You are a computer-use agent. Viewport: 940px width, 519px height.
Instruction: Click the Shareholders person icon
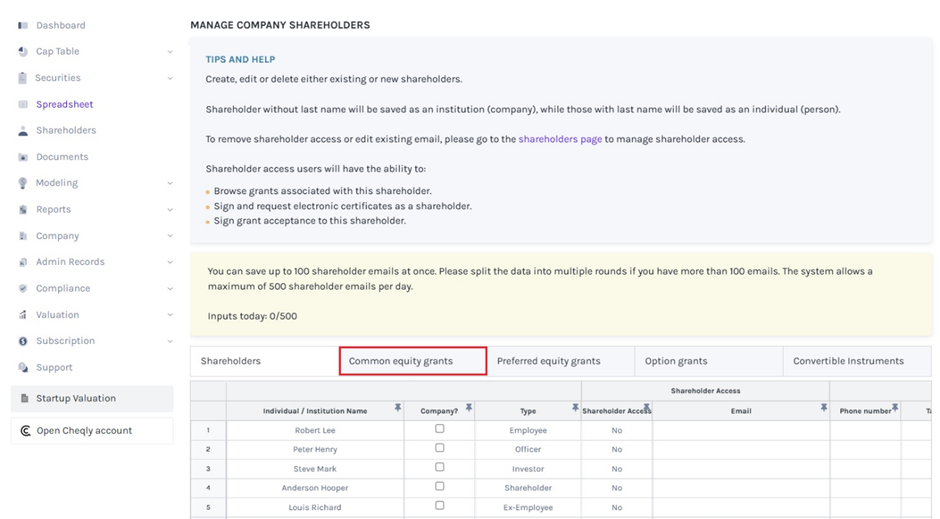coord(23,130)
